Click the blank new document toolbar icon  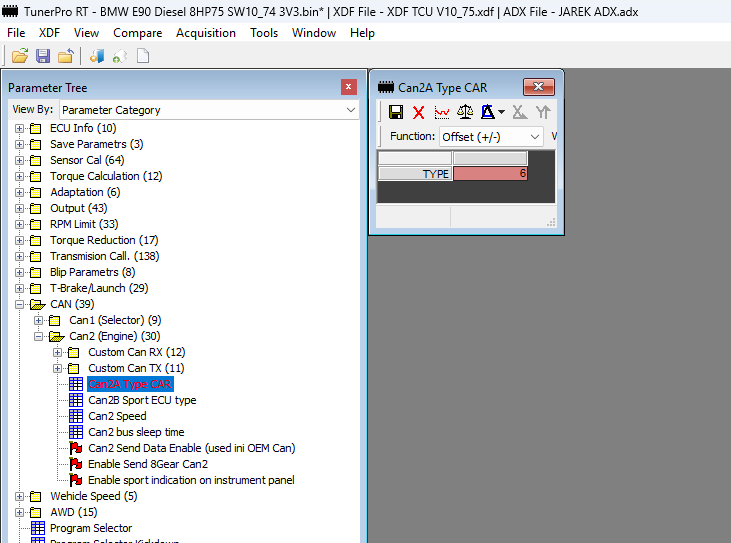(143, 56)
